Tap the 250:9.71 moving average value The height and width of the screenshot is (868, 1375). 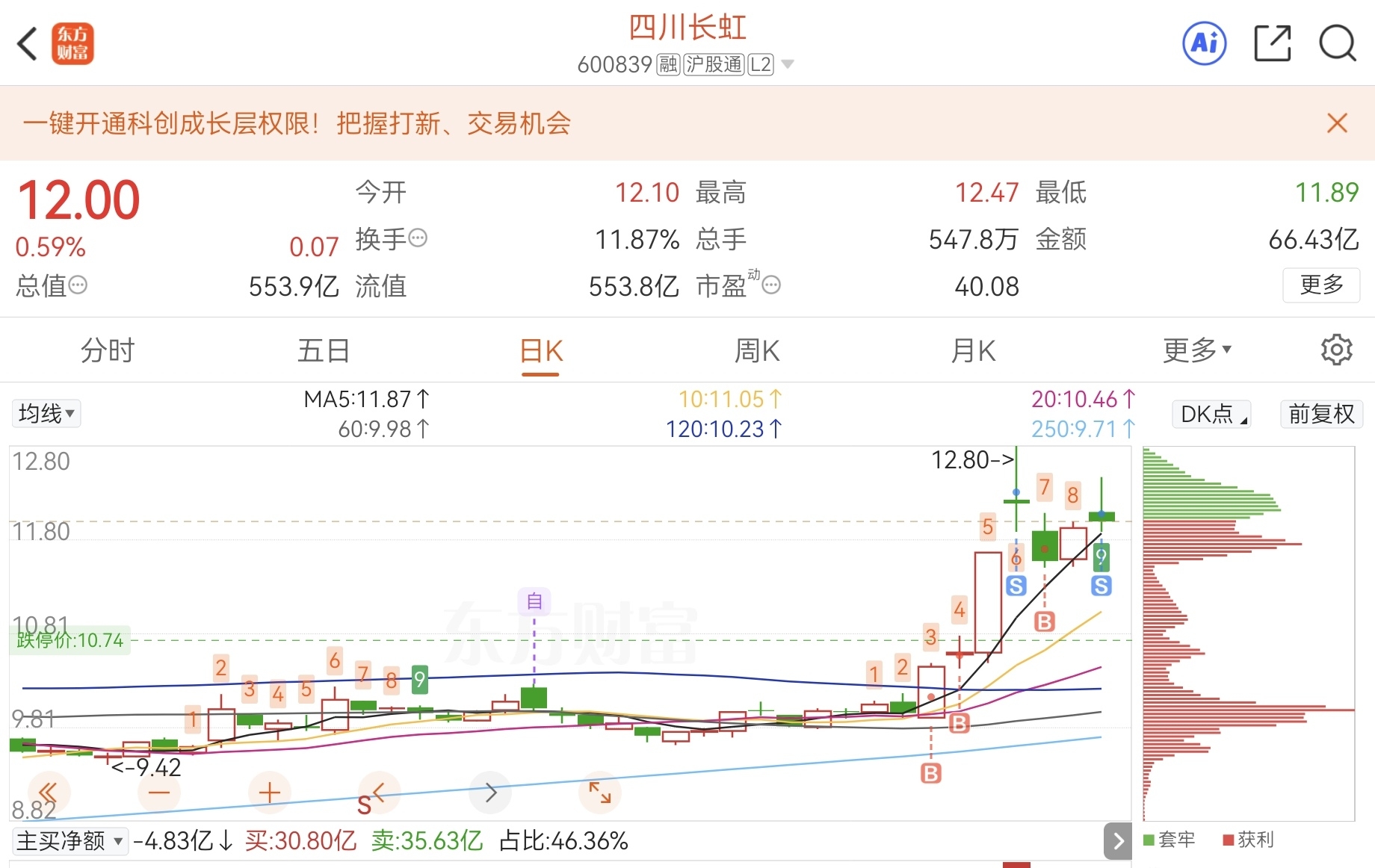click(x=1083, y=429)
